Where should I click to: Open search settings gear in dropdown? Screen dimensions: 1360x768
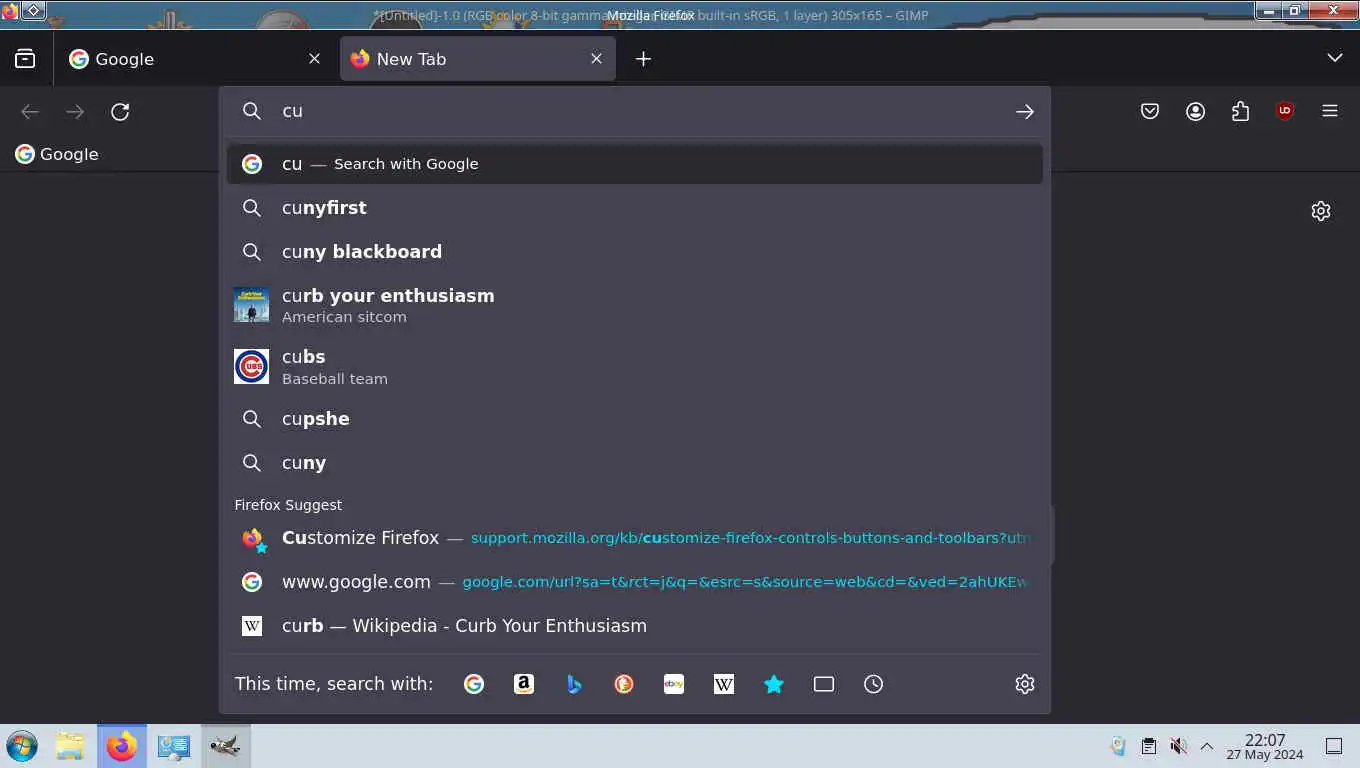[x=1024, y=684]
